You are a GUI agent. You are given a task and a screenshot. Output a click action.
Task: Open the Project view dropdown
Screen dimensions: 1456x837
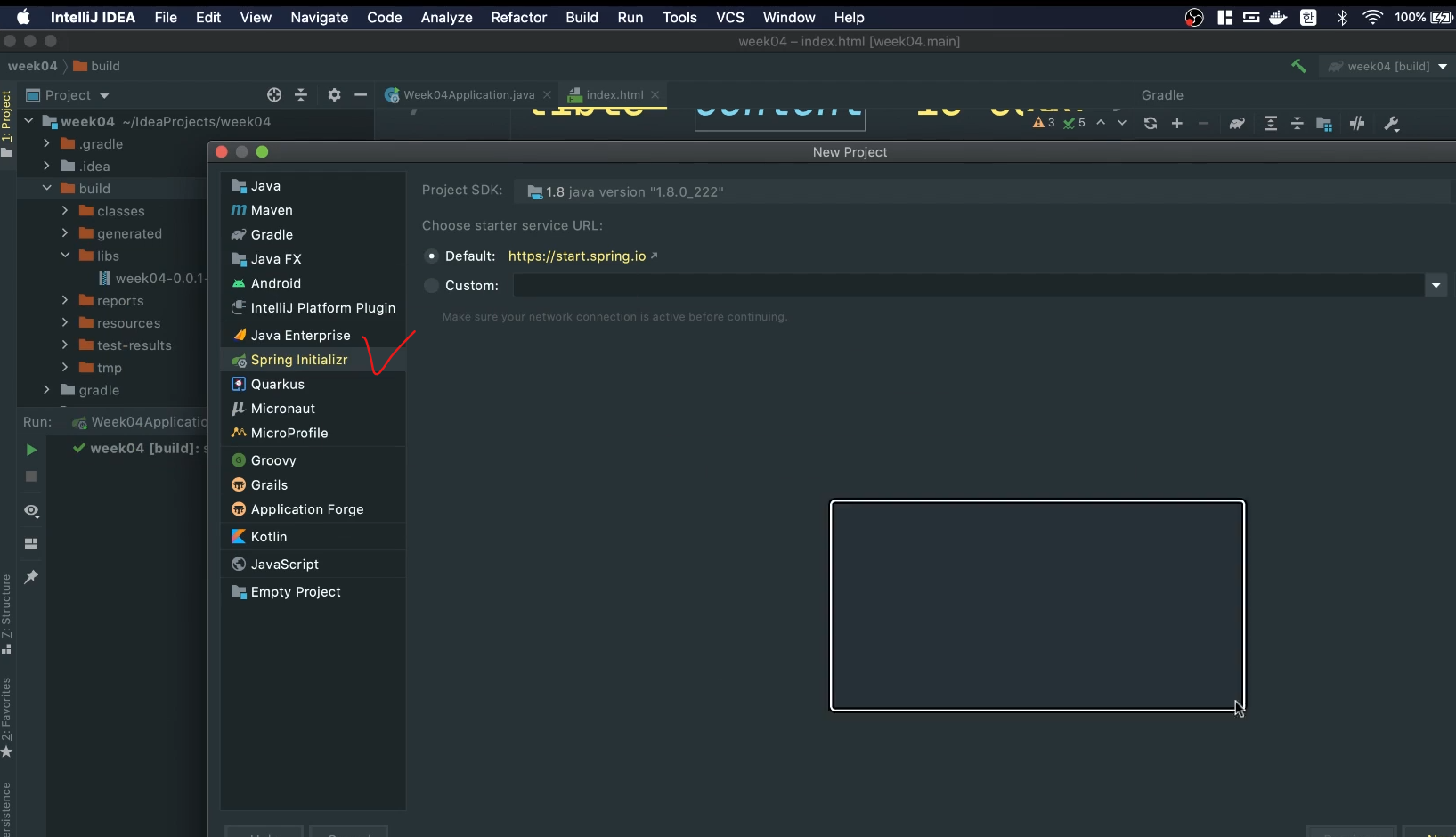click(104, 96)
